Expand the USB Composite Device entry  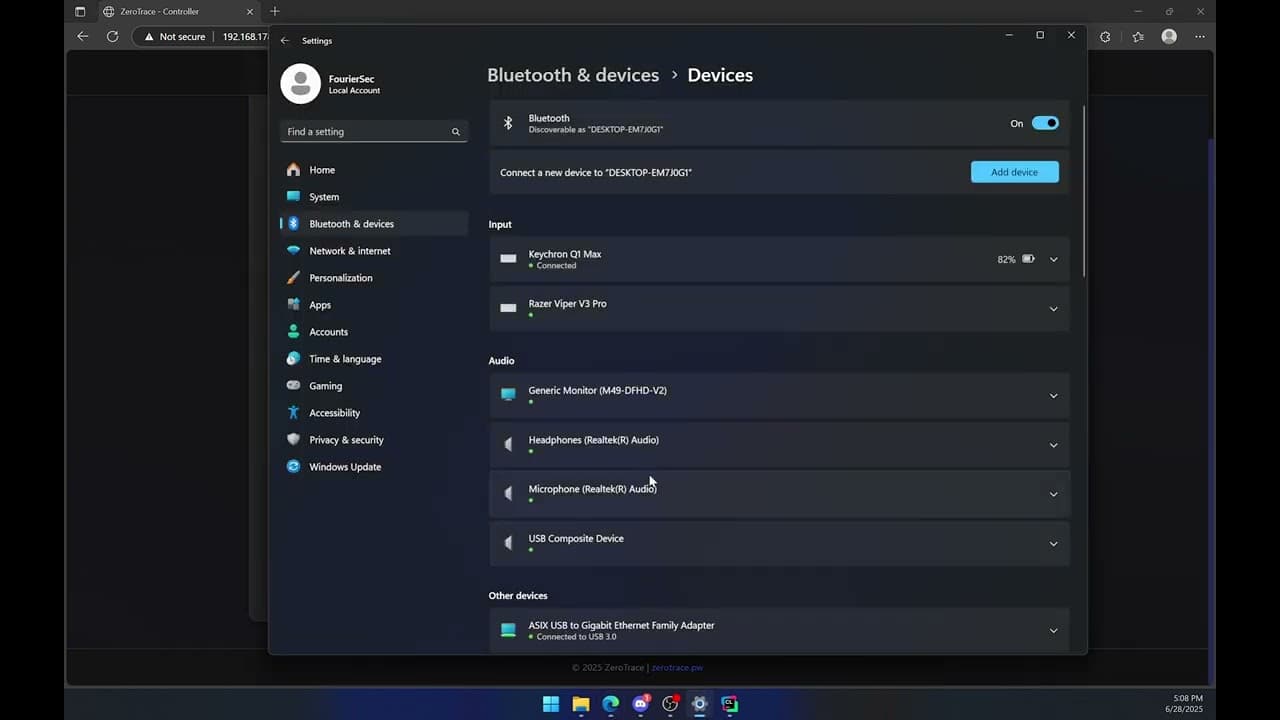tap(1053, 544)
